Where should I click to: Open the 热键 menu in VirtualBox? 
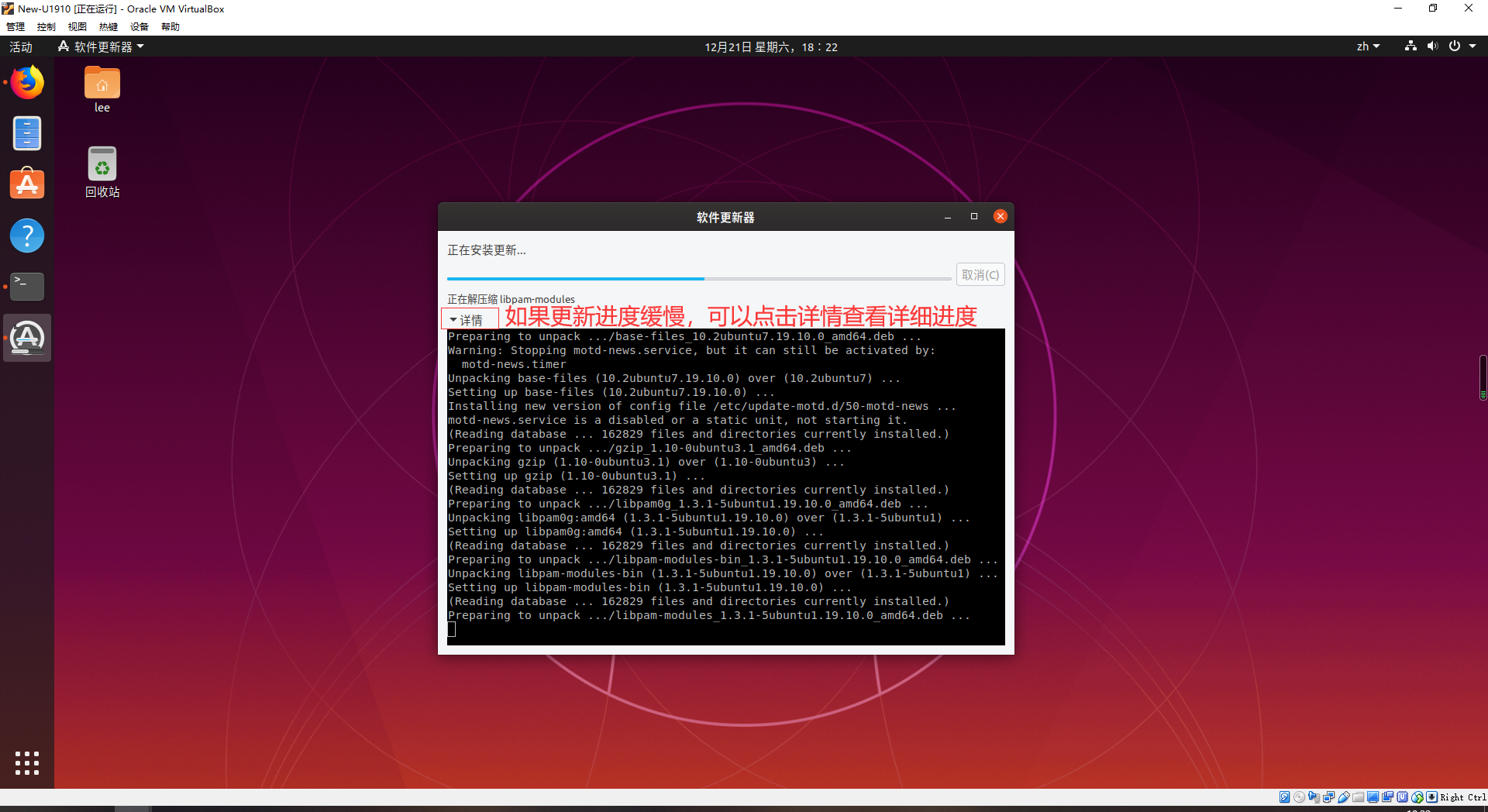coord(108,26)
